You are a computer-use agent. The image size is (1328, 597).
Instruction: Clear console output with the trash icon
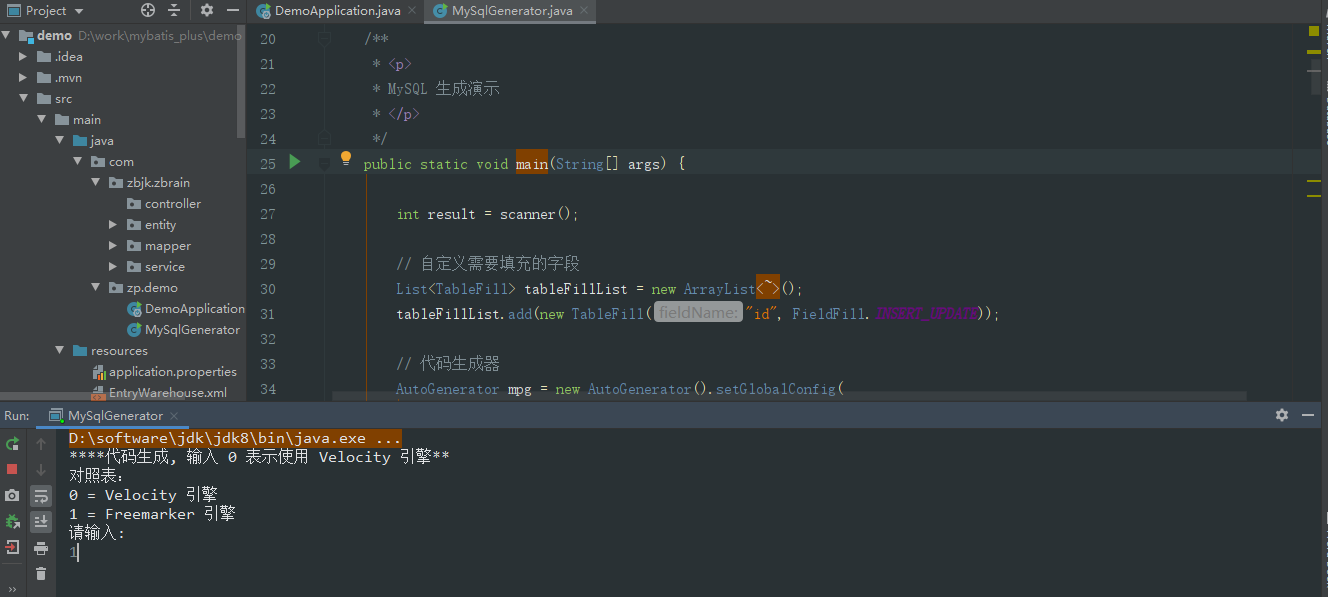click(x=41, y=573)
